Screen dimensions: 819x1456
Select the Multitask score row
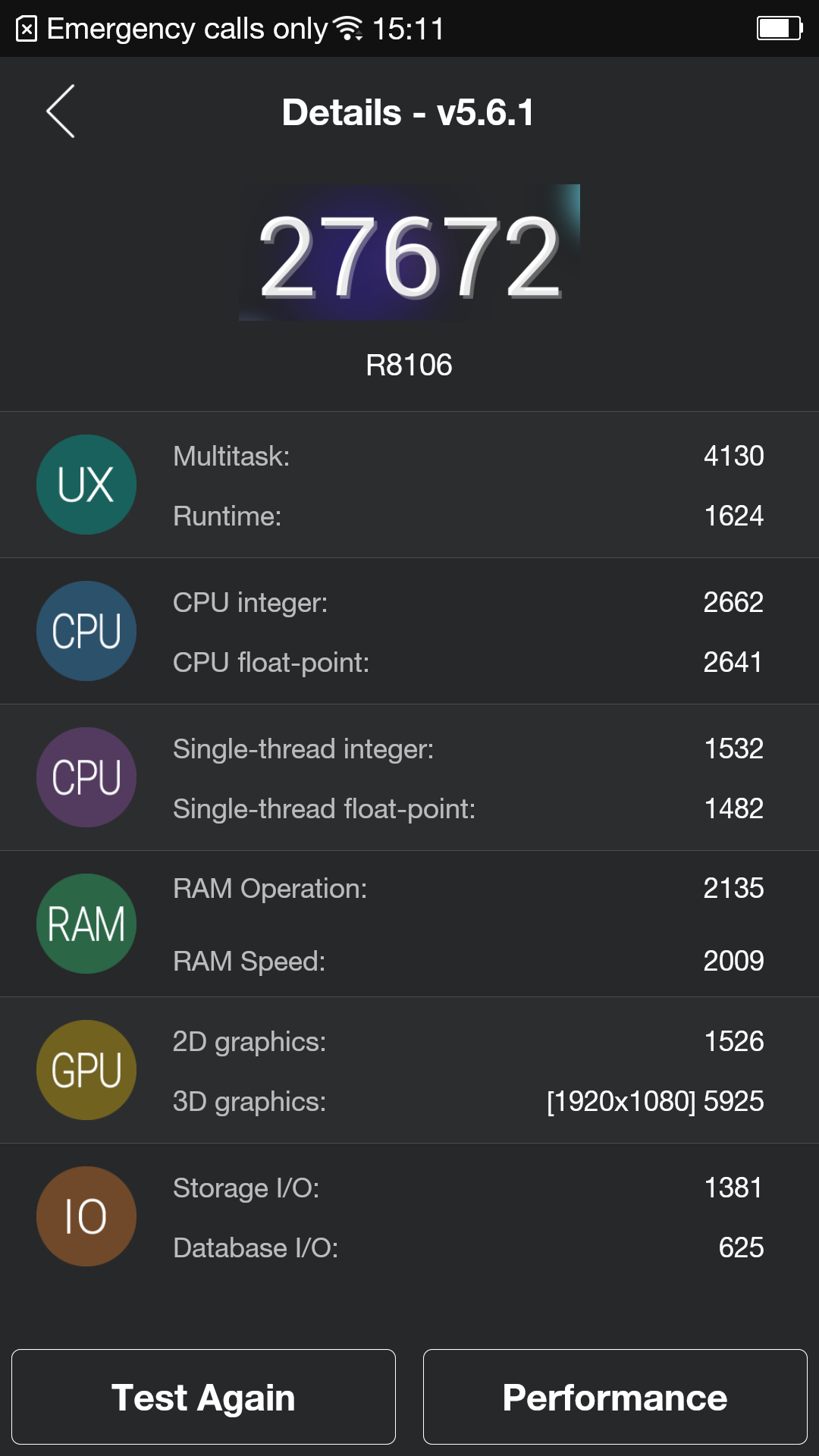(468, 456)
